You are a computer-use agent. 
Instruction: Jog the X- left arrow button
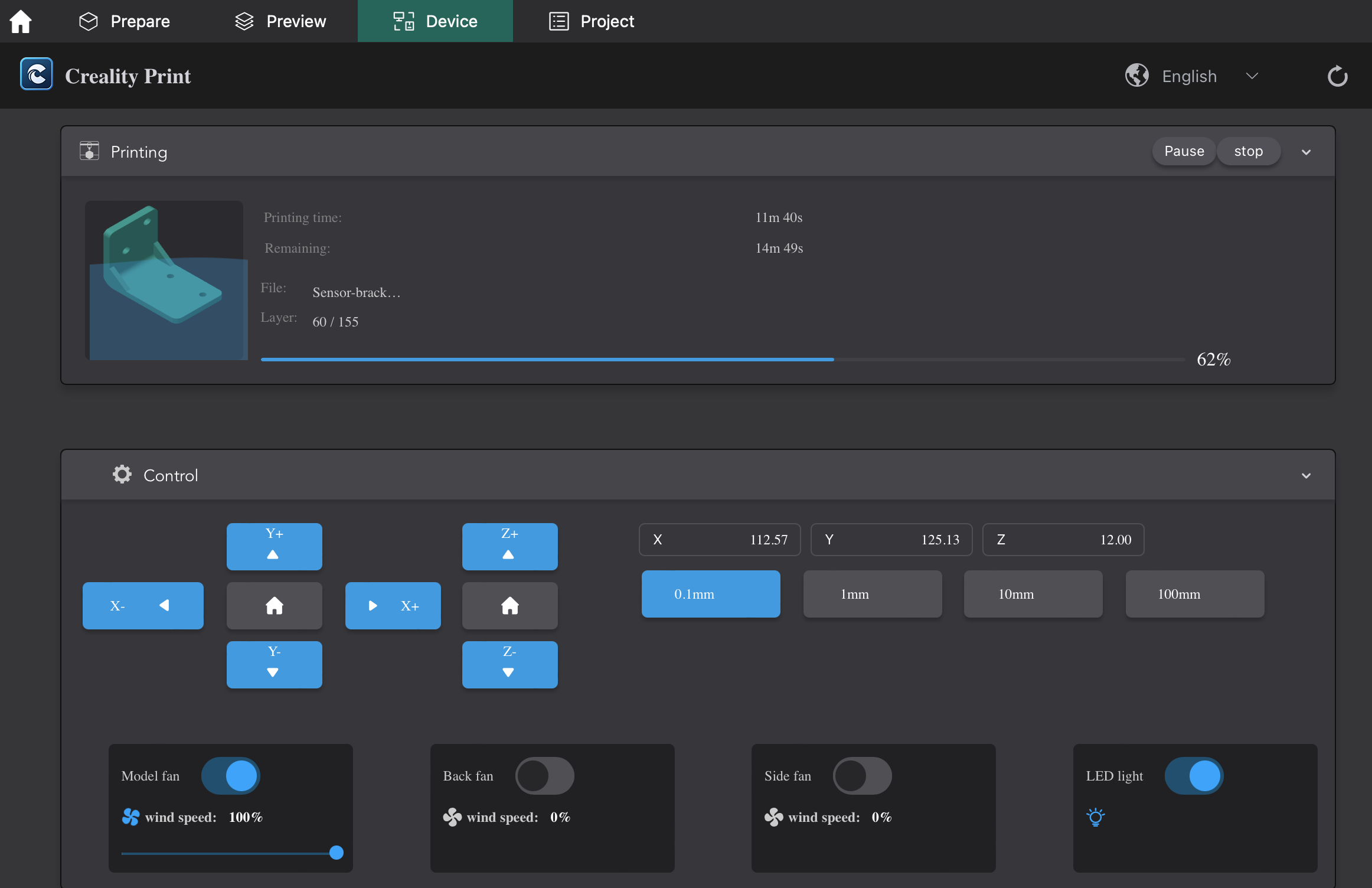143,605
